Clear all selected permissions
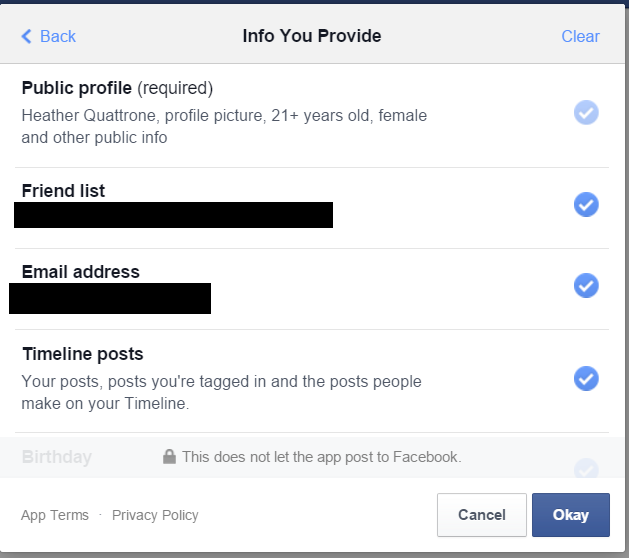 (580, 37)
